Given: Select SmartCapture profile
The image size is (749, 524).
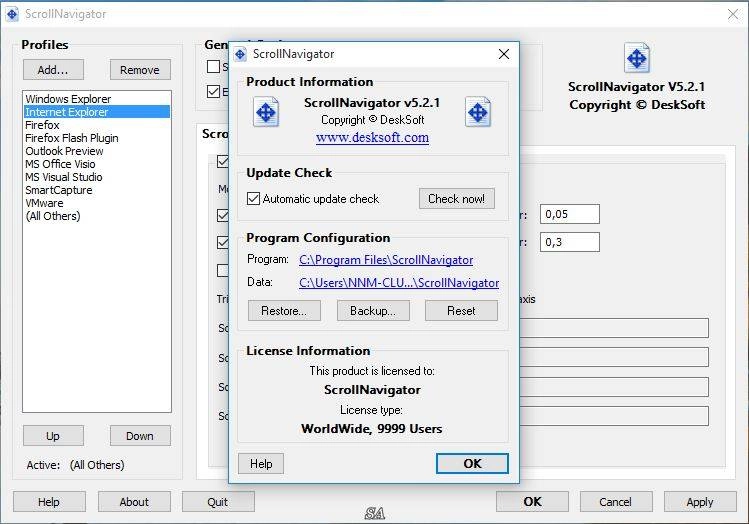Looking at the screenshot, I should (96, 190).
